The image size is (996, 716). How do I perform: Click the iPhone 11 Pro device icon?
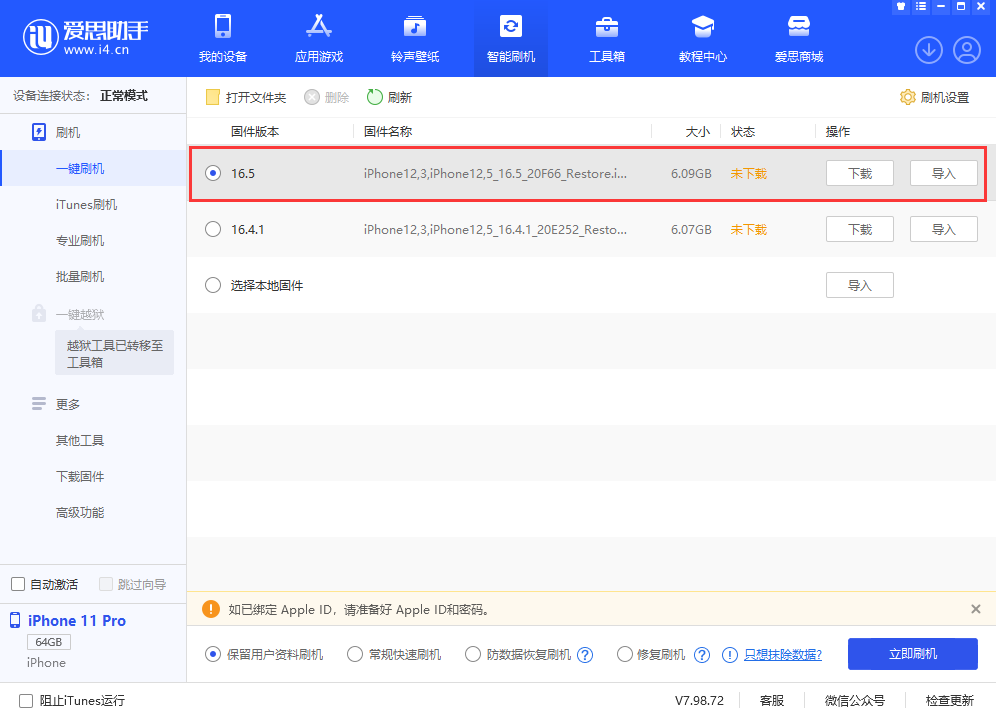(15, 620)
